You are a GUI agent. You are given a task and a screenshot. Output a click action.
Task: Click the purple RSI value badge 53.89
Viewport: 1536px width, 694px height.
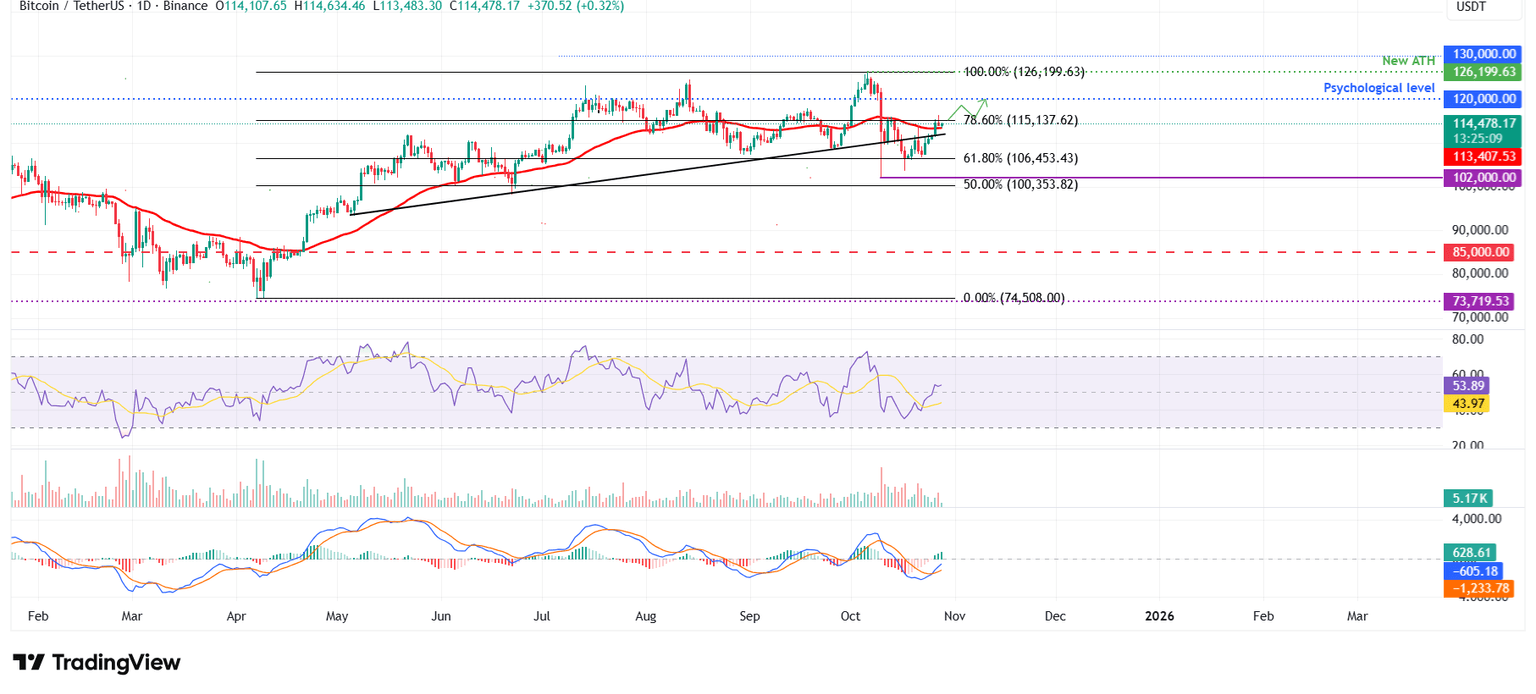click(x=1466, y=385)
